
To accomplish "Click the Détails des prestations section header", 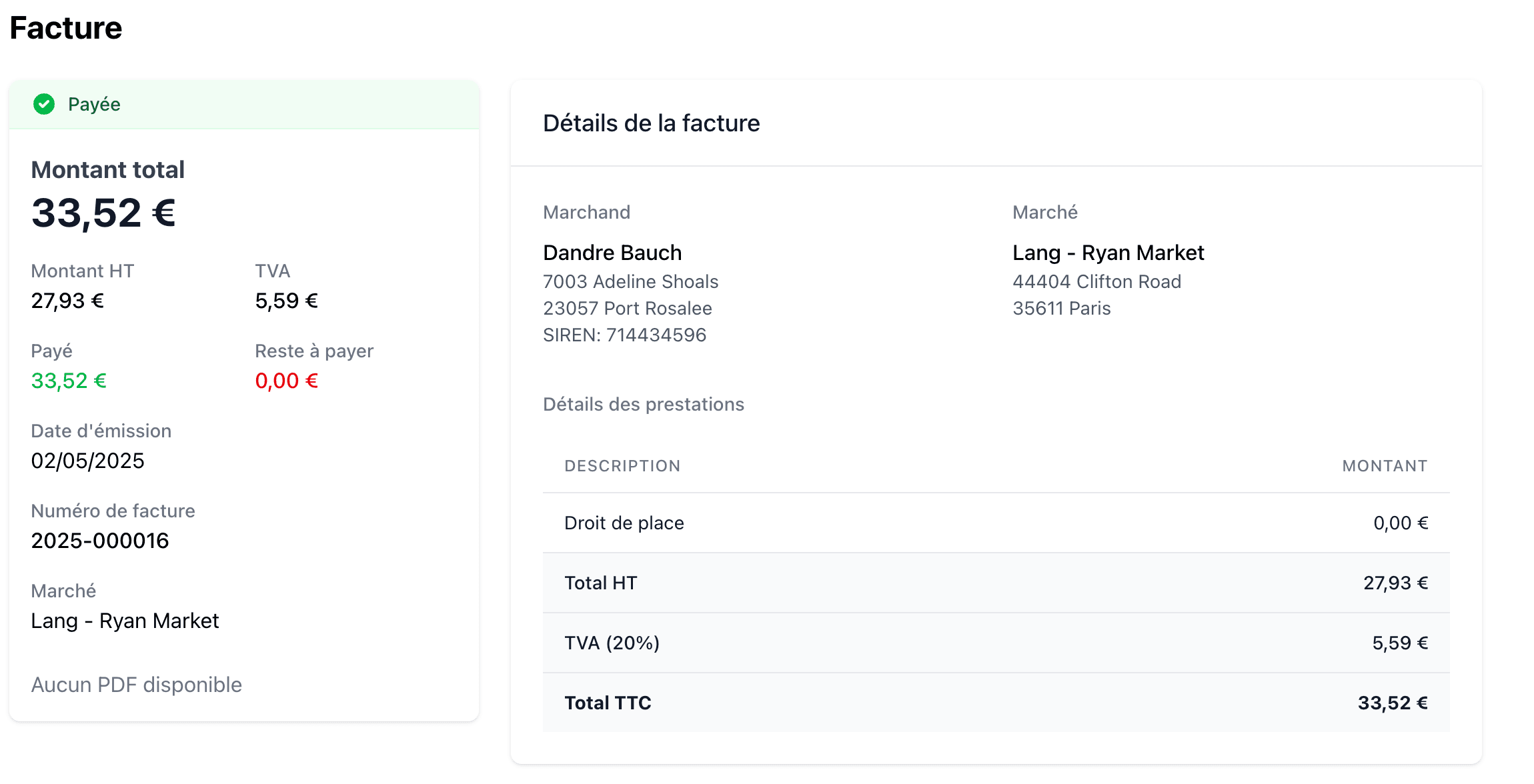I will pos(644,404).
